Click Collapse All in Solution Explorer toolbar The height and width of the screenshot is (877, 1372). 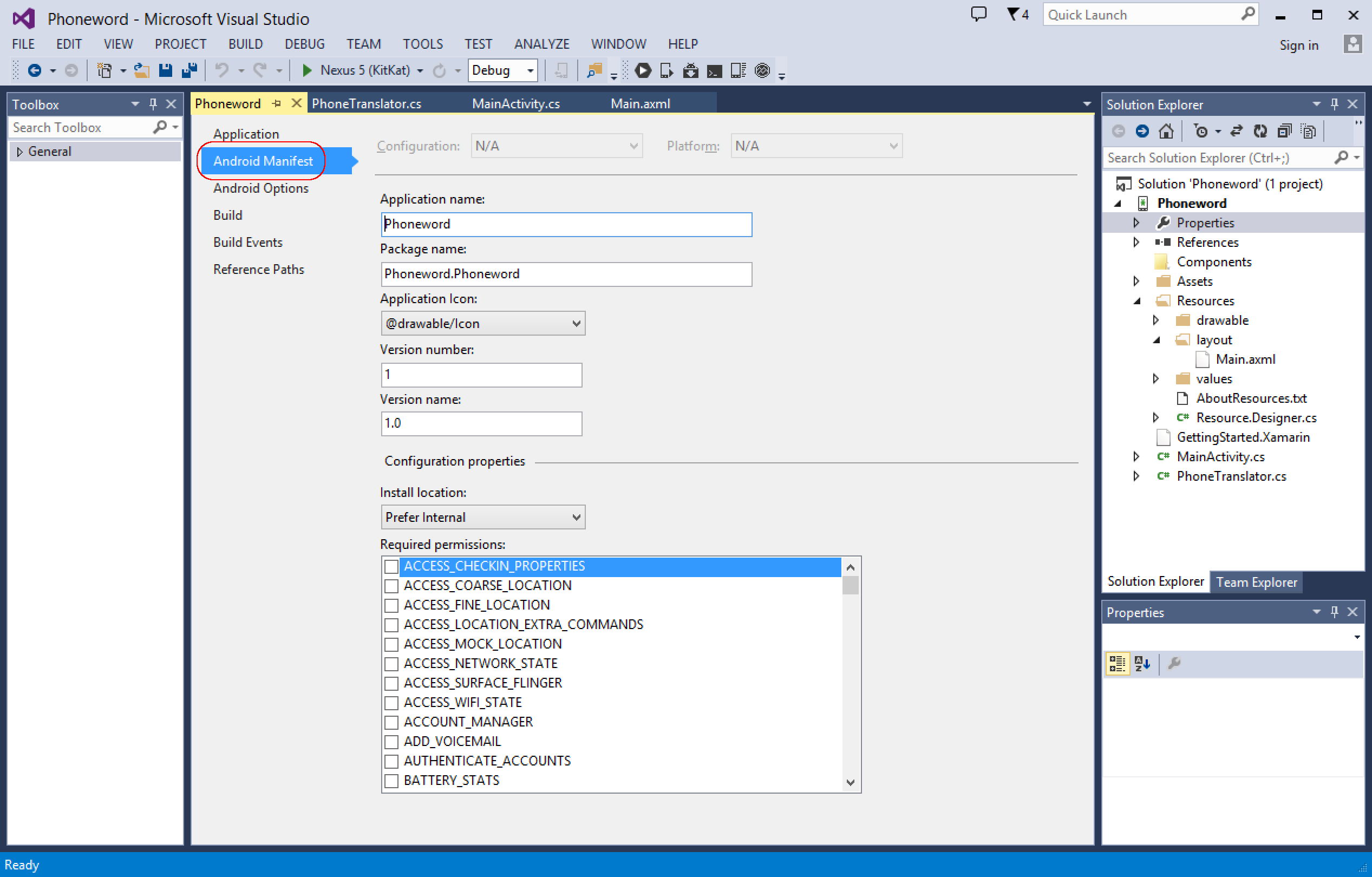pos(1284,131)
